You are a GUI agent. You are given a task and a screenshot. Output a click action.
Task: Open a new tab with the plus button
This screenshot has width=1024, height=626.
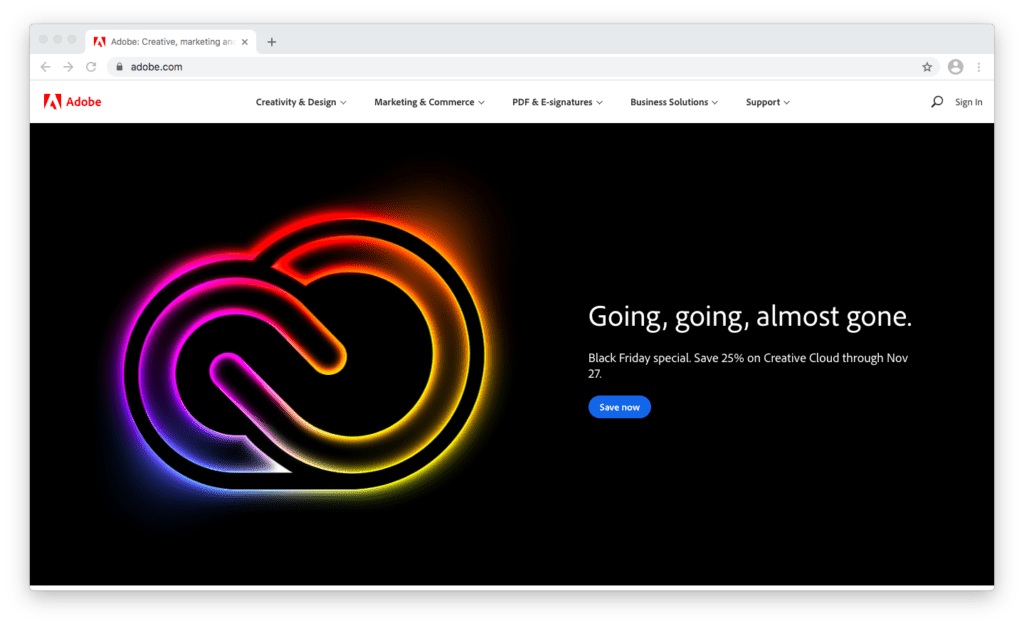pyautogui.click(x=272, y=42)
